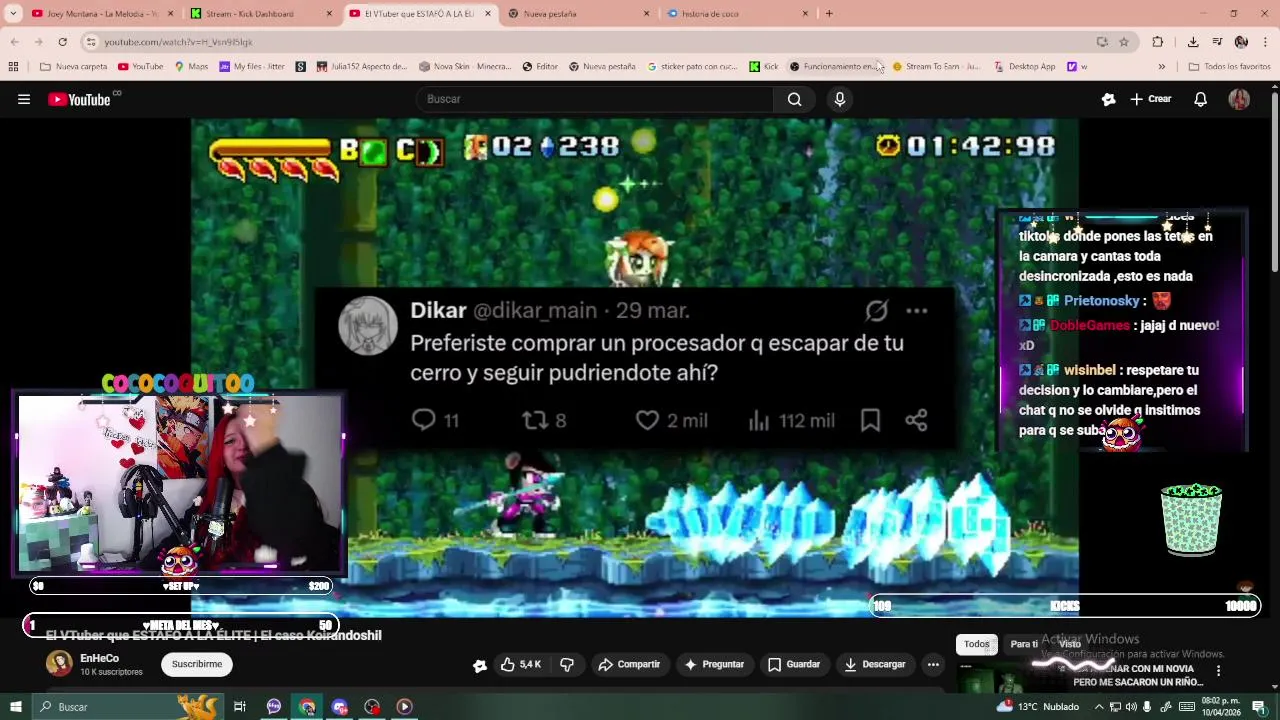This screenshot has width=1280, height=720.
Task: Click the Thanks heart icon beside likes
Action: tap(480, 665)
